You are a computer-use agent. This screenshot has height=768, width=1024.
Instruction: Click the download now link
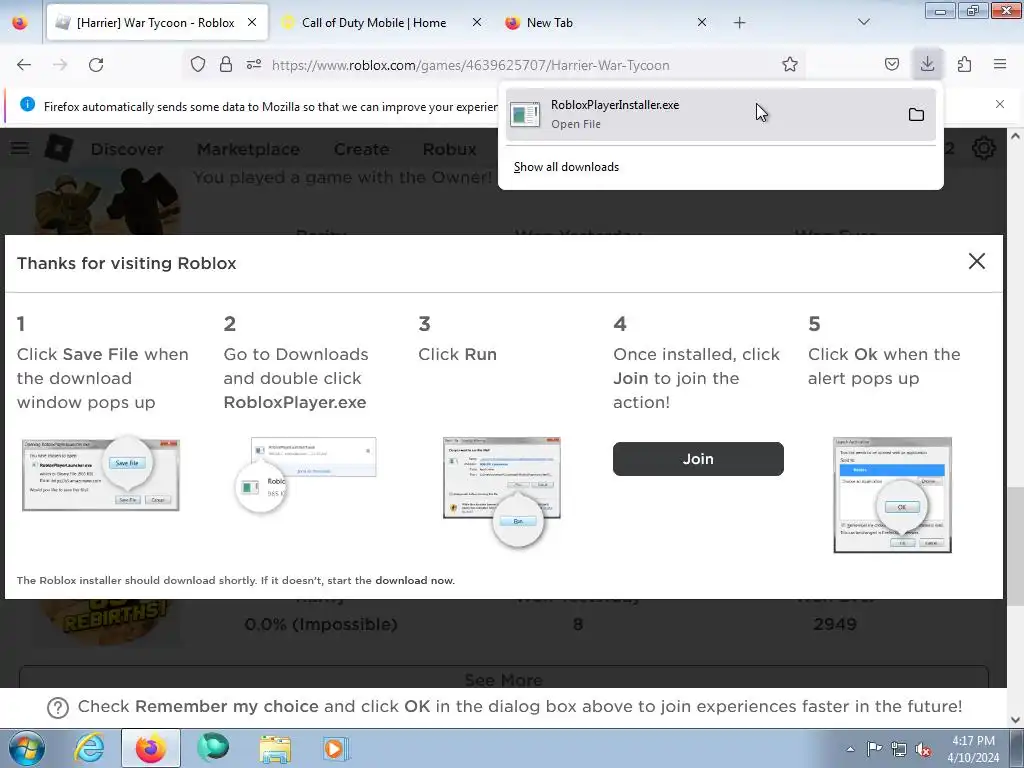[415, 580]
